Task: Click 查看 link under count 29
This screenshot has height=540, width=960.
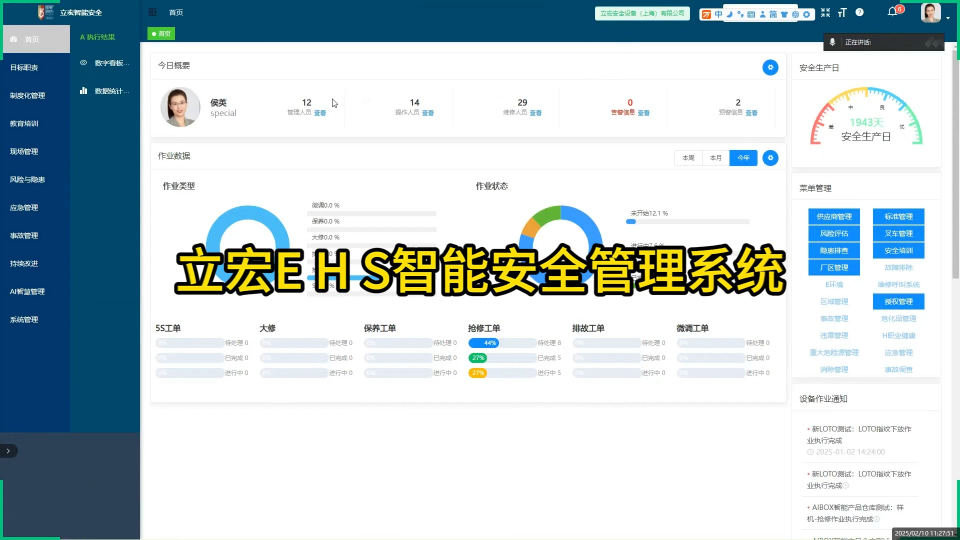Action: coord(536,113)
